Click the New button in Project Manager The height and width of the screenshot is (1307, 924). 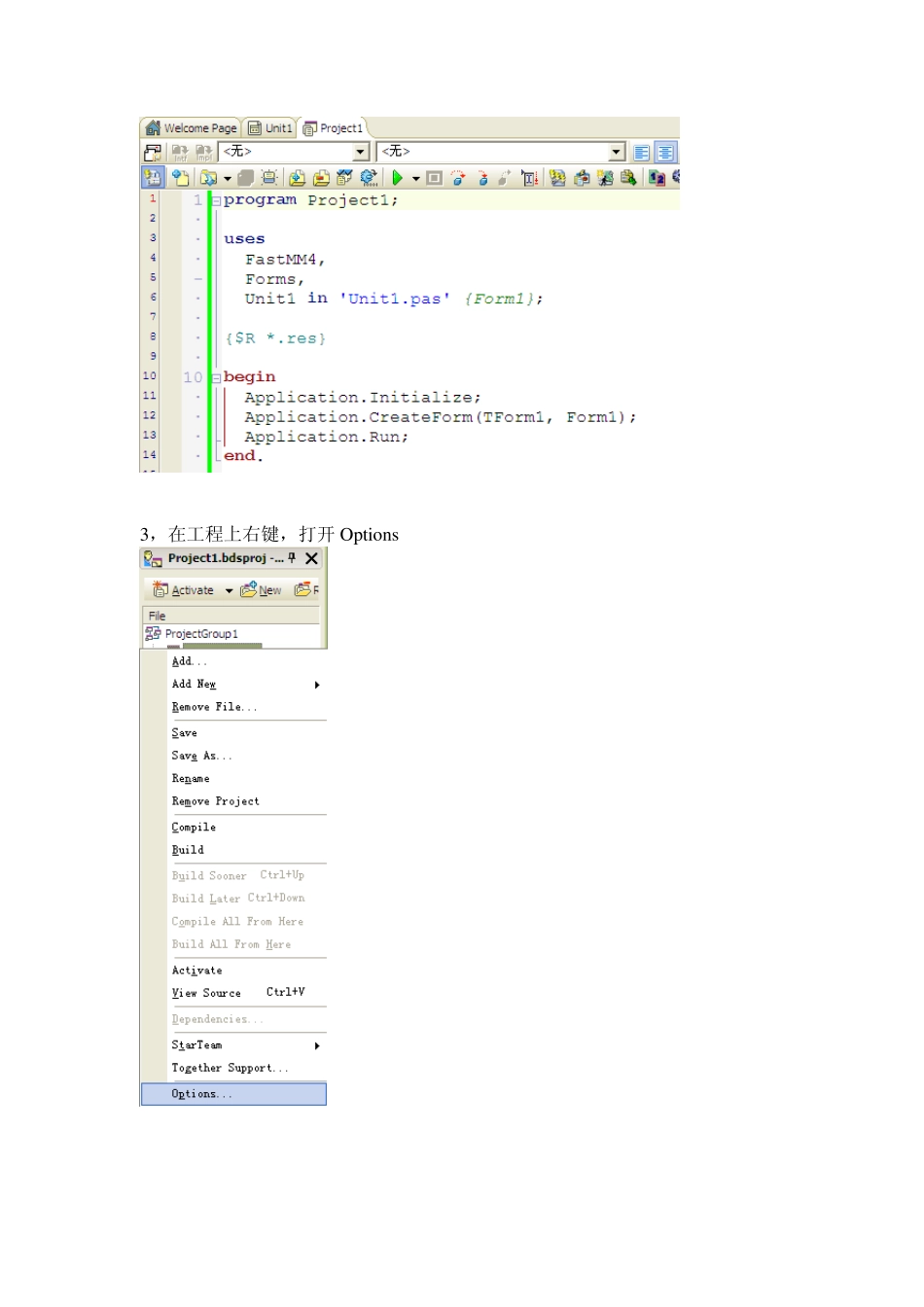[261, 590]
